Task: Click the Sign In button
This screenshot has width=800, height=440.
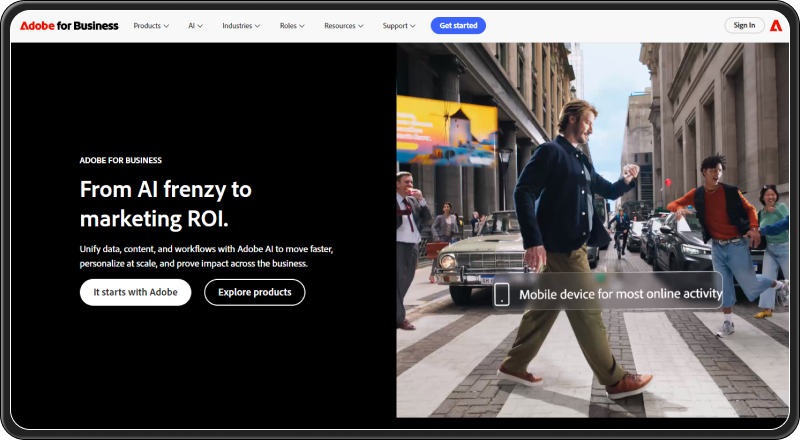Action: 744,25
